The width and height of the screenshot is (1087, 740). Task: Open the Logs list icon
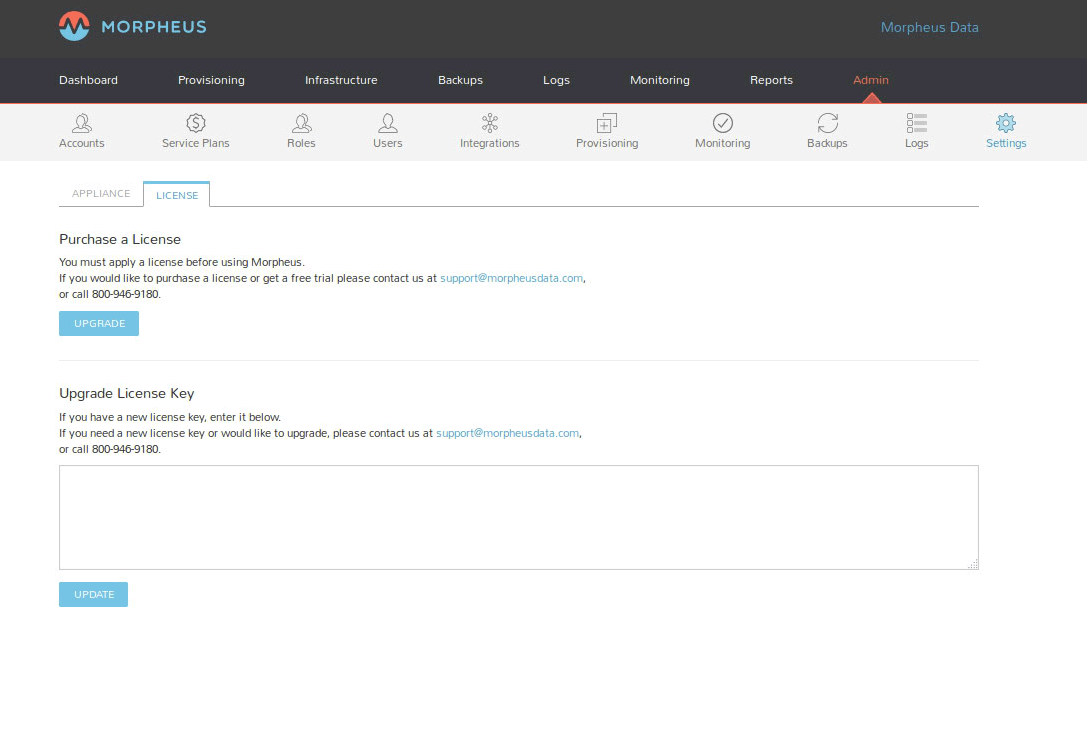(917, 123)
